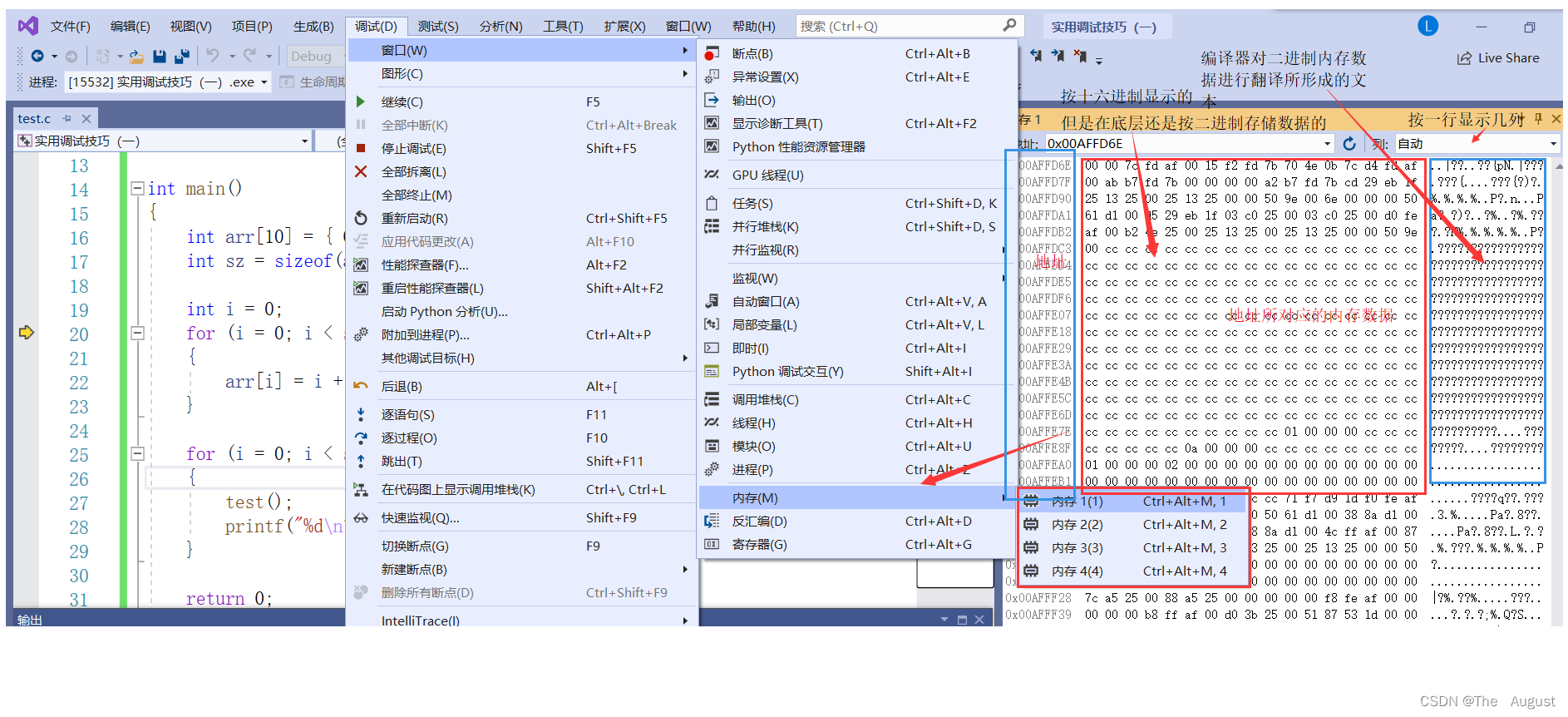
Task: Open the 实用调试技巧 scope dropdown in editor
Action: point(163,141)
